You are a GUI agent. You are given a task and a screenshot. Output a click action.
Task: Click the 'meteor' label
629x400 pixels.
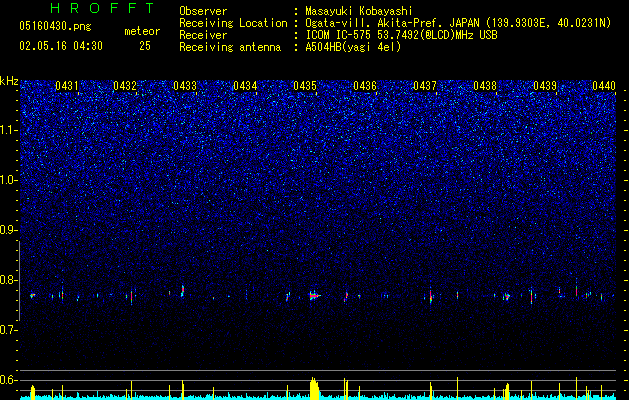pos(142,31)
